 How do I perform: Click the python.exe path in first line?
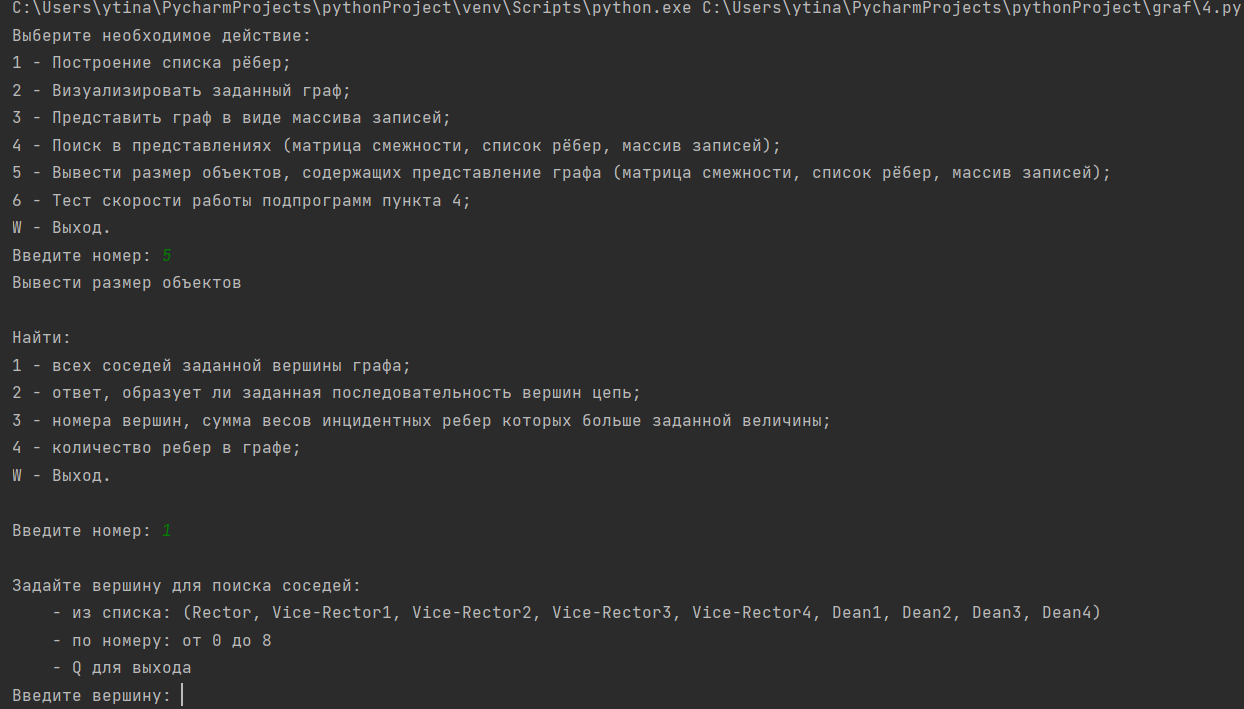[x=352, y=8]
